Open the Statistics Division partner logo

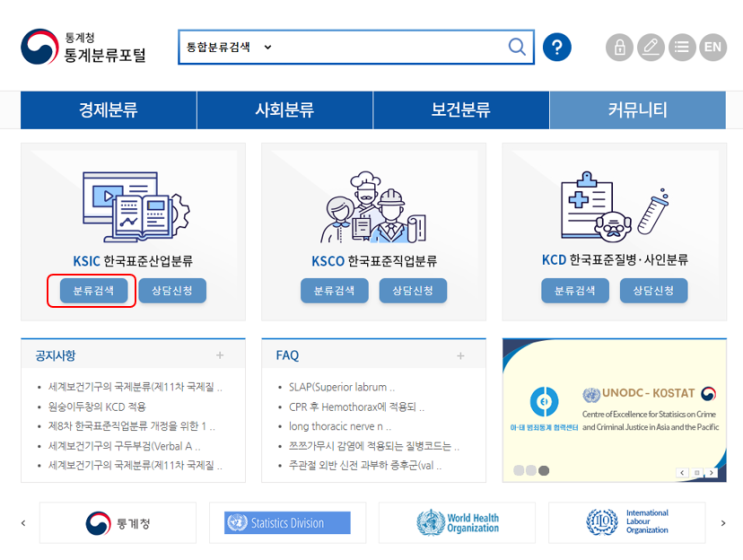288,523
